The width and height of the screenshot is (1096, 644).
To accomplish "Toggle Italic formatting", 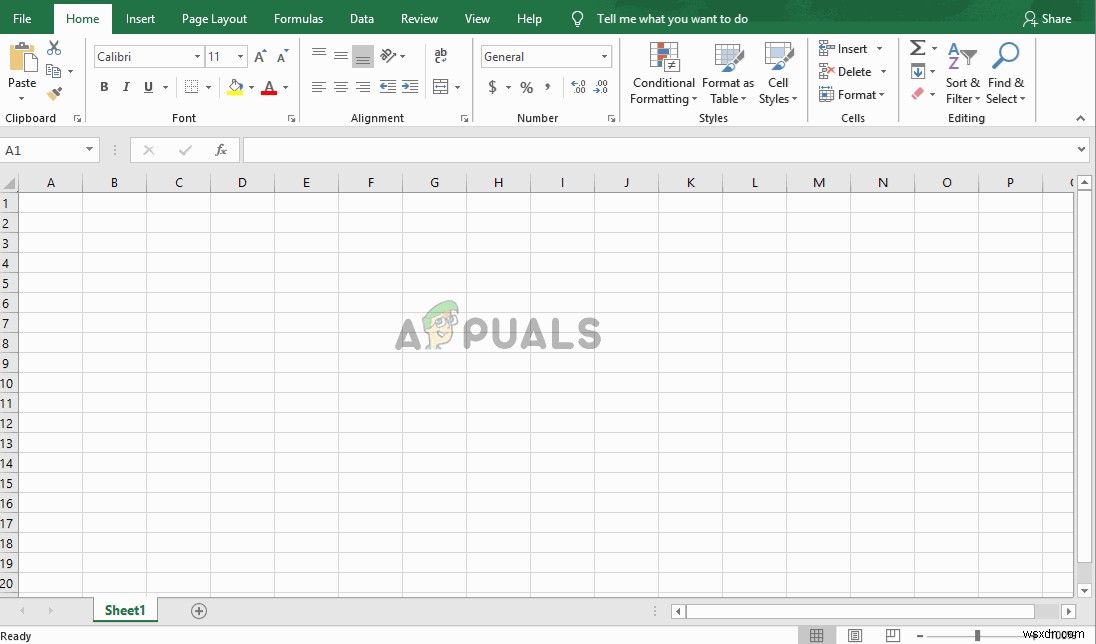I will (126, 87).
